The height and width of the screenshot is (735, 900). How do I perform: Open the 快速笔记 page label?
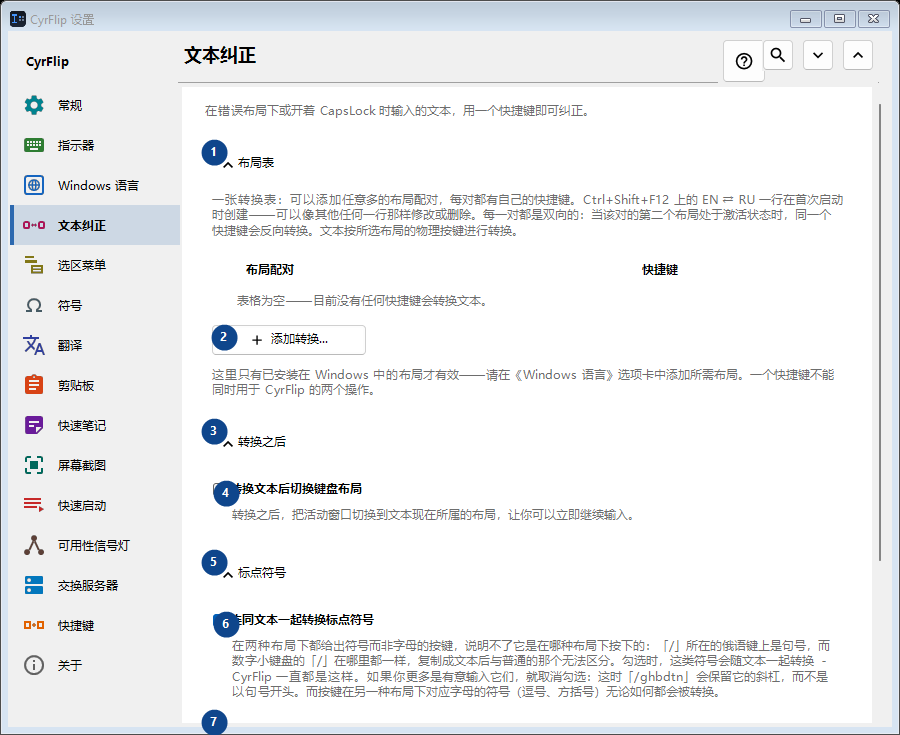(x=82, y=425)
